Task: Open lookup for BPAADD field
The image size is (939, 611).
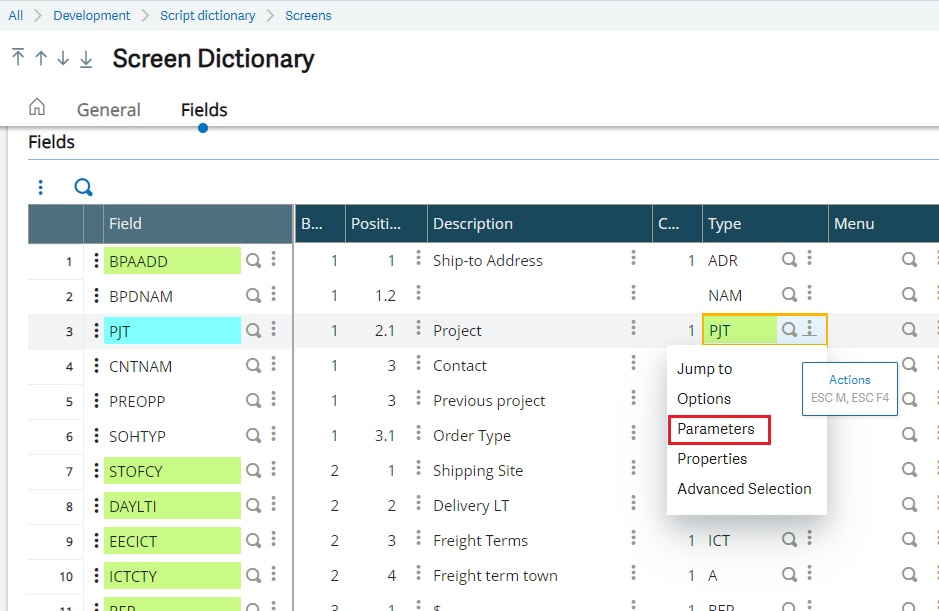Action: click(x=254, y=261)
